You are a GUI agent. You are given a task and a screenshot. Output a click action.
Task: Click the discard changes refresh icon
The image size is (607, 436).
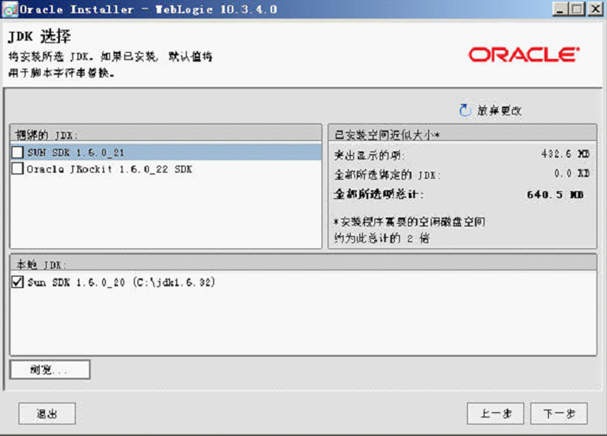465,110
